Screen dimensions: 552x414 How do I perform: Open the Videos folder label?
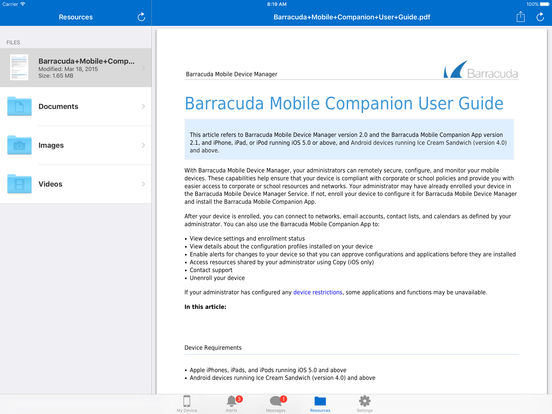pos(50,184)
